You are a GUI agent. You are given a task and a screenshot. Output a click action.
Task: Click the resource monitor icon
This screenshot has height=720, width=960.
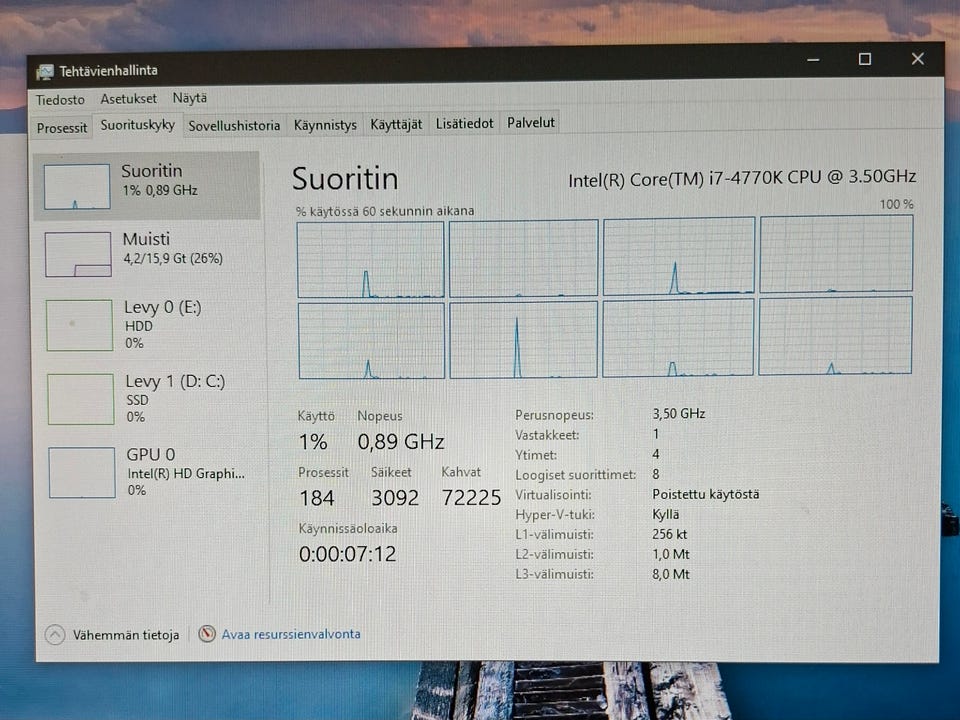pos(207,634)
